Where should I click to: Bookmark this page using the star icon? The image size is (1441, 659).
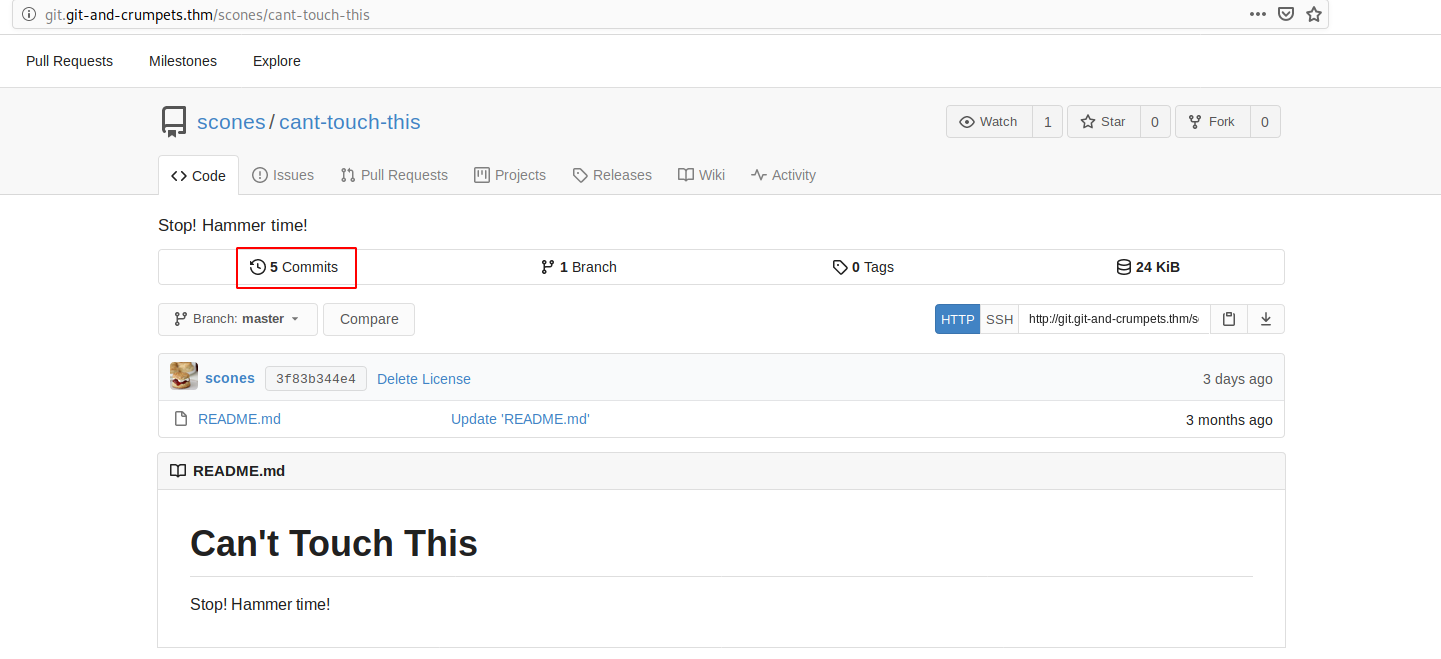[1314, 14]
